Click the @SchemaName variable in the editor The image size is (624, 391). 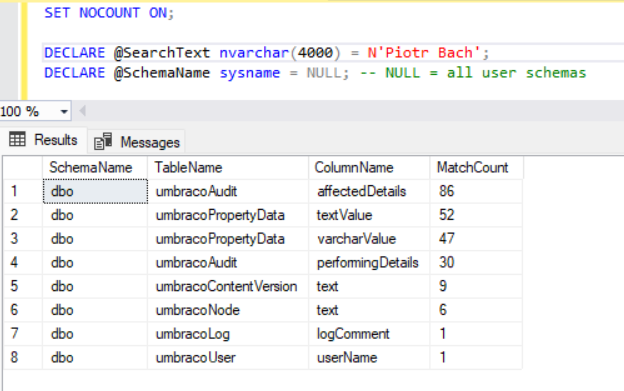tap(162, 73)
